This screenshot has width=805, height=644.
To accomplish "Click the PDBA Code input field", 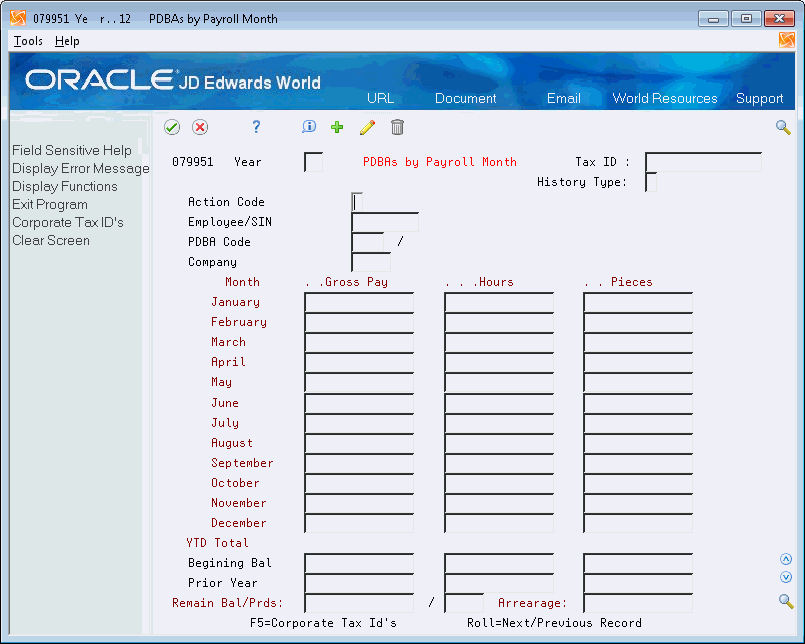I will [368, 242].
